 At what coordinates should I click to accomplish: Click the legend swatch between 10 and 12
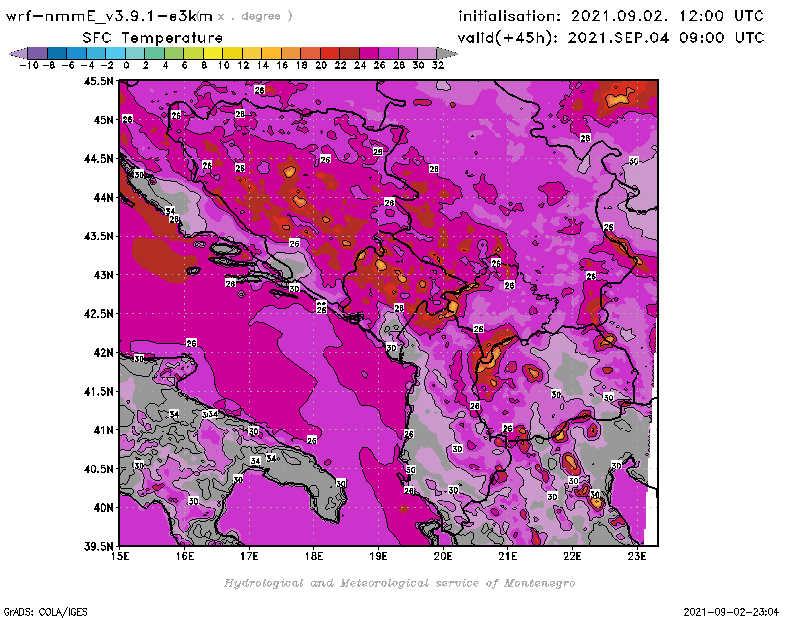(233, 53)
